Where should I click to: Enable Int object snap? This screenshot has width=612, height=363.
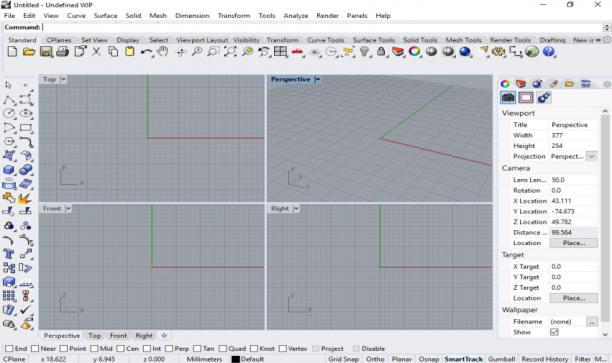(147, 349)
